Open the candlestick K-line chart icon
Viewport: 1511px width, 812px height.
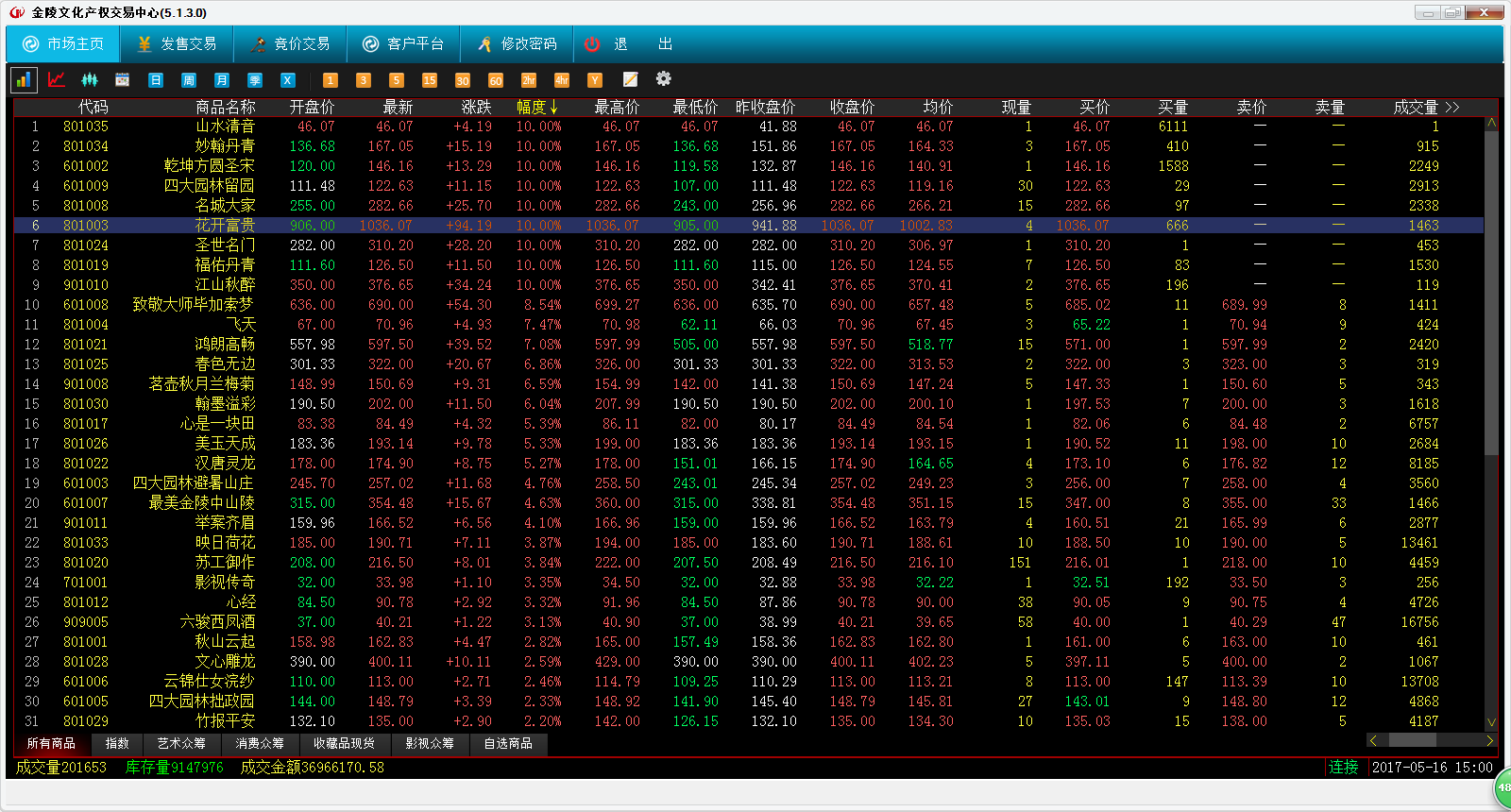point(90,80)
